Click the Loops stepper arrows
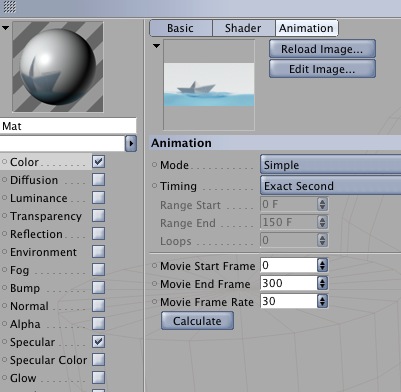The image size is (401, 392). (322, 240)
